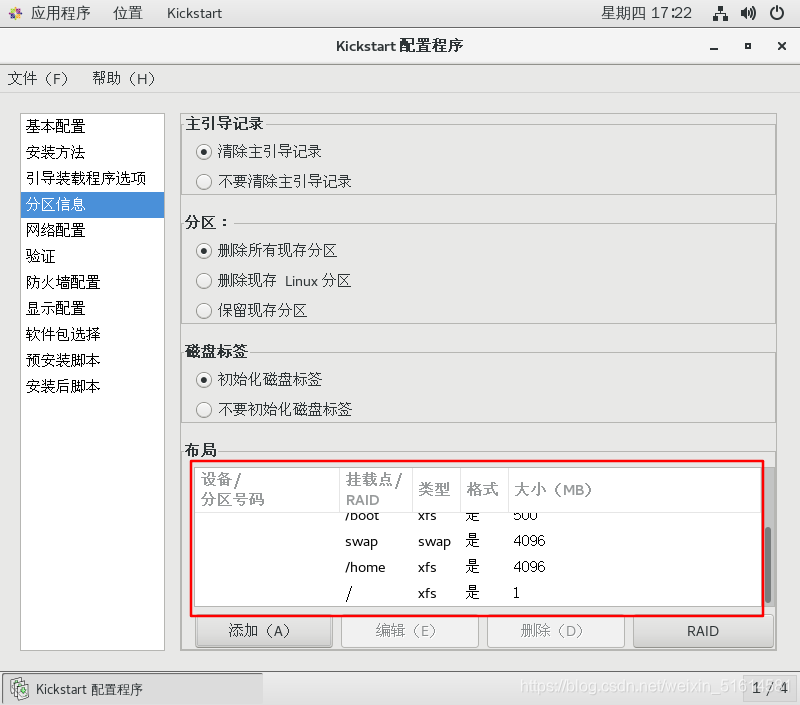Select 安装后脚本 in the sidebar
This screenshot has height=705, width=800.
(x=92, y=387)
